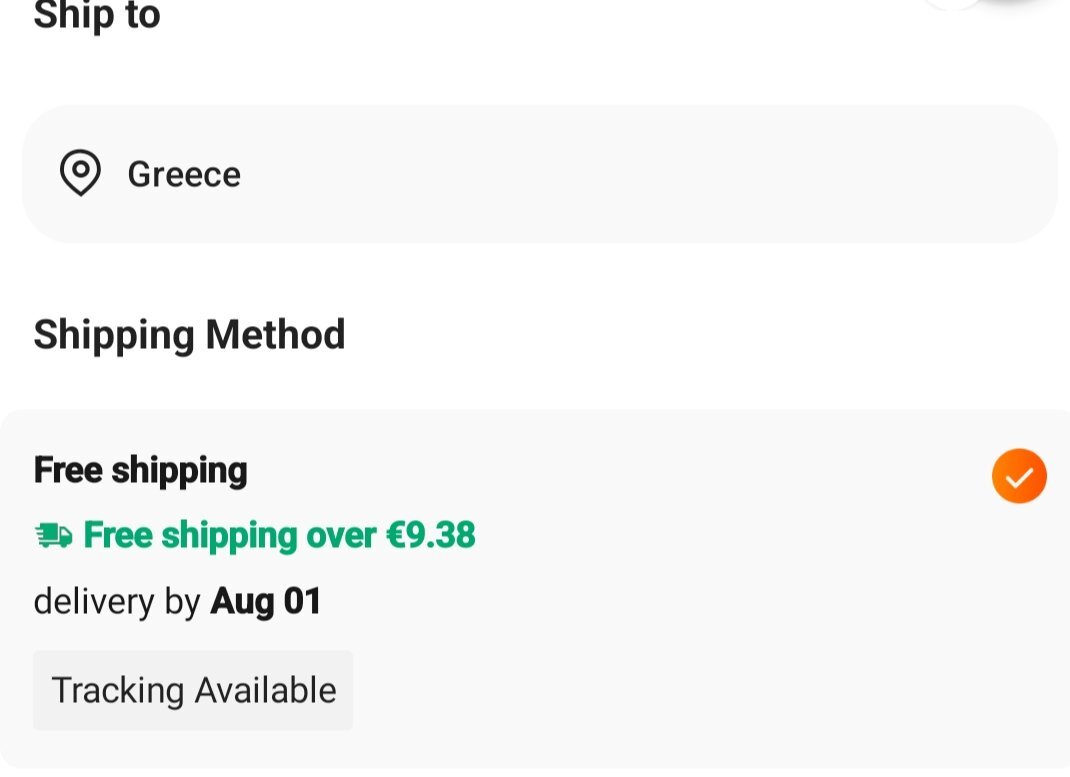This screenshot has height=777, width=1070.
Task: Click the word shipping in the green promo
Action: (229, 536)
